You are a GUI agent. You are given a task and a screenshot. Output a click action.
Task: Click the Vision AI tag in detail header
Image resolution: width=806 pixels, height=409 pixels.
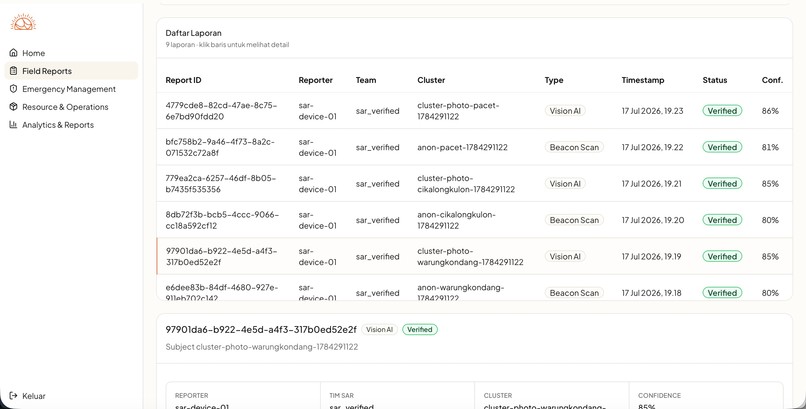(379, 330)
